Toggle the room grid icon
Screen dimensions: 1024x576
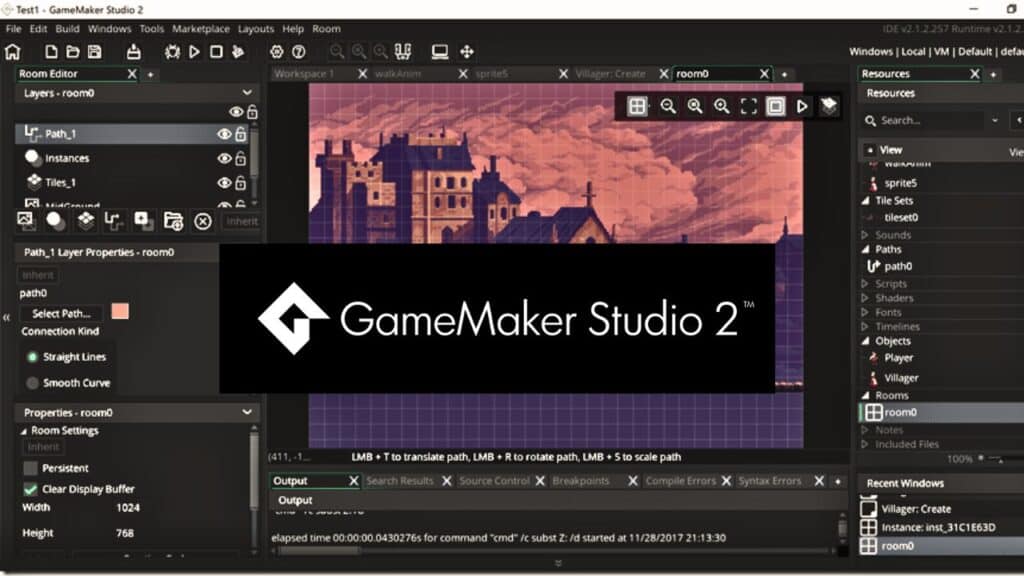(x=637, y=106)
